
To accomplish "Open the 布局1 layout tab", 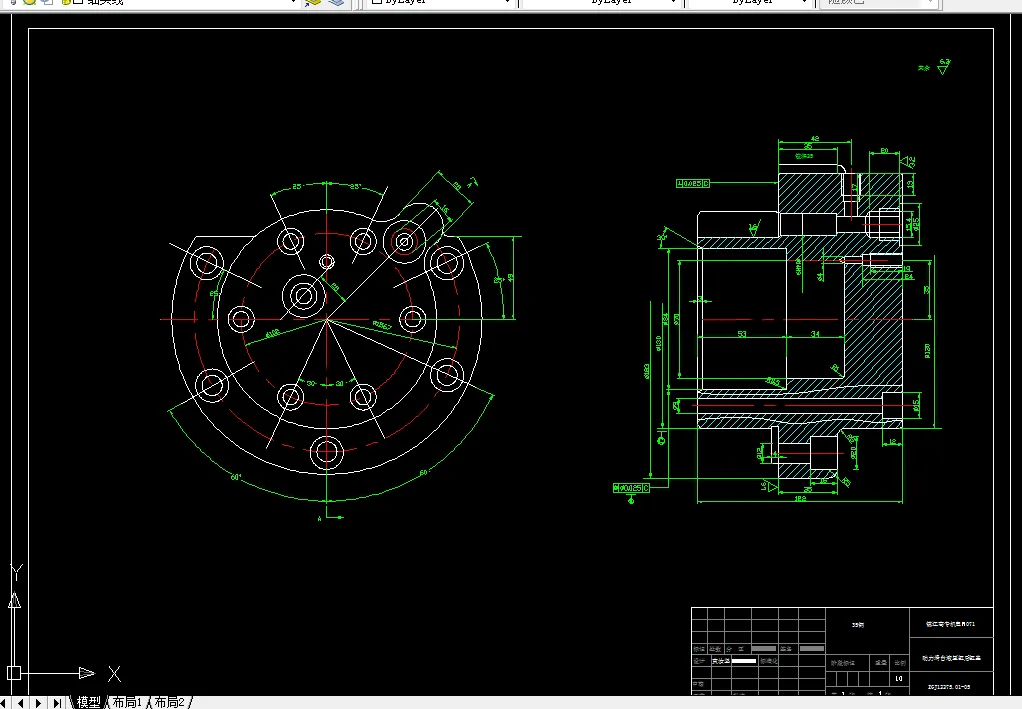I will (x=127, y=702).
